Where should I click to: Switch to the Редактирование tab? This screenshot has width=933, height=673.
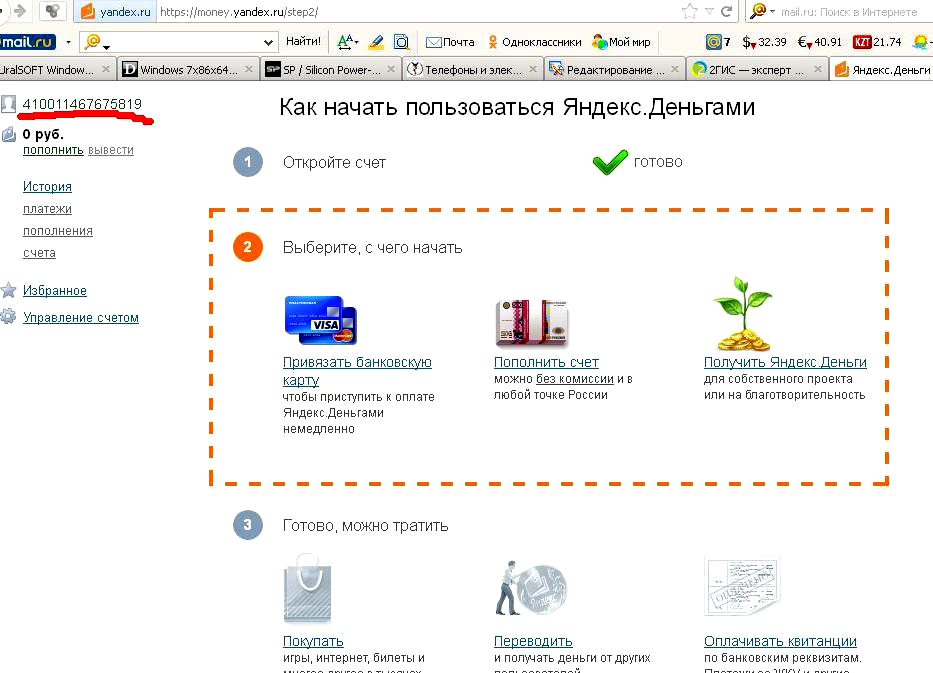coord(615,70)
